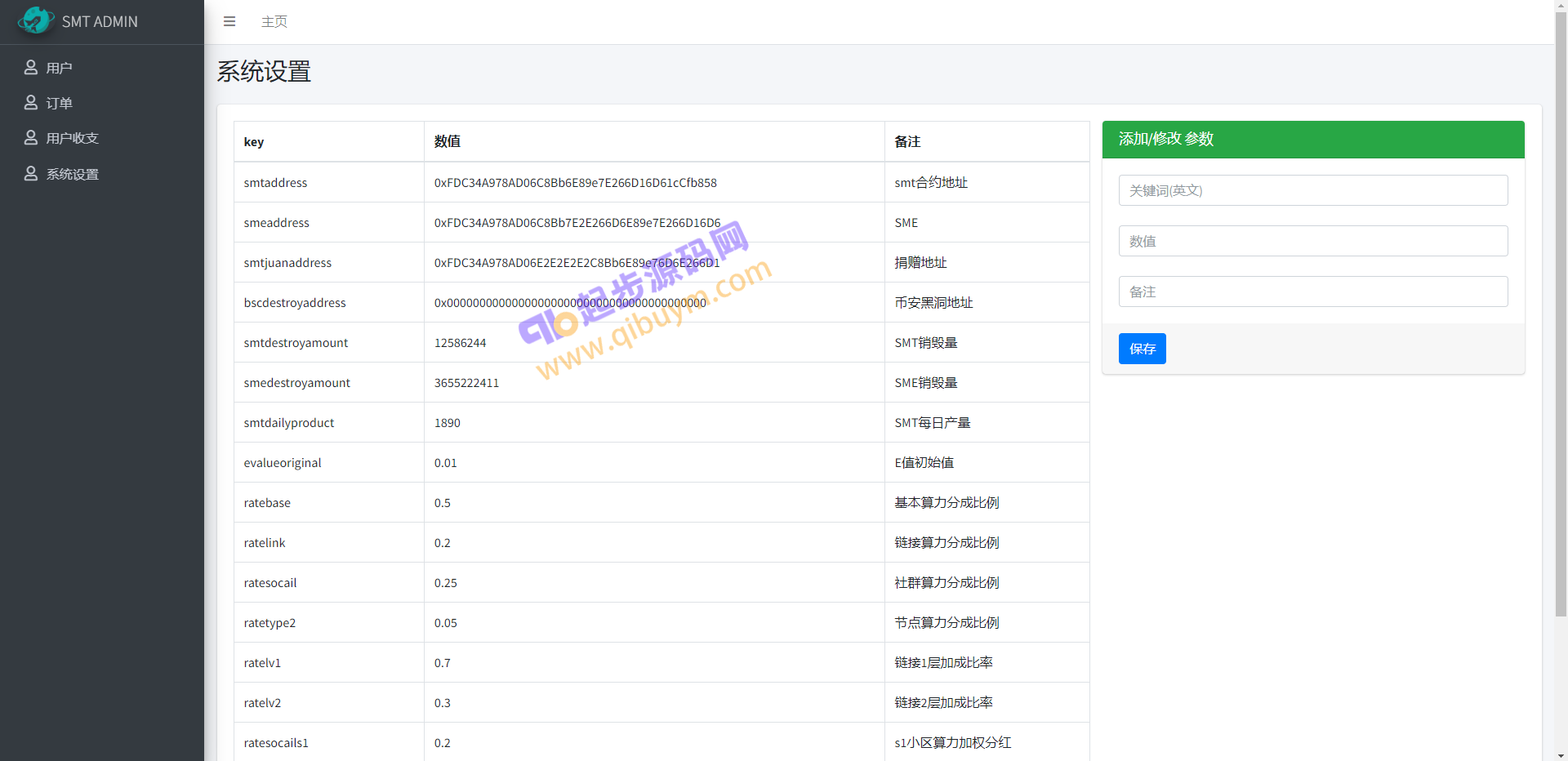Click the smtdestroyamount value 12586244

(x=460, y=343)
